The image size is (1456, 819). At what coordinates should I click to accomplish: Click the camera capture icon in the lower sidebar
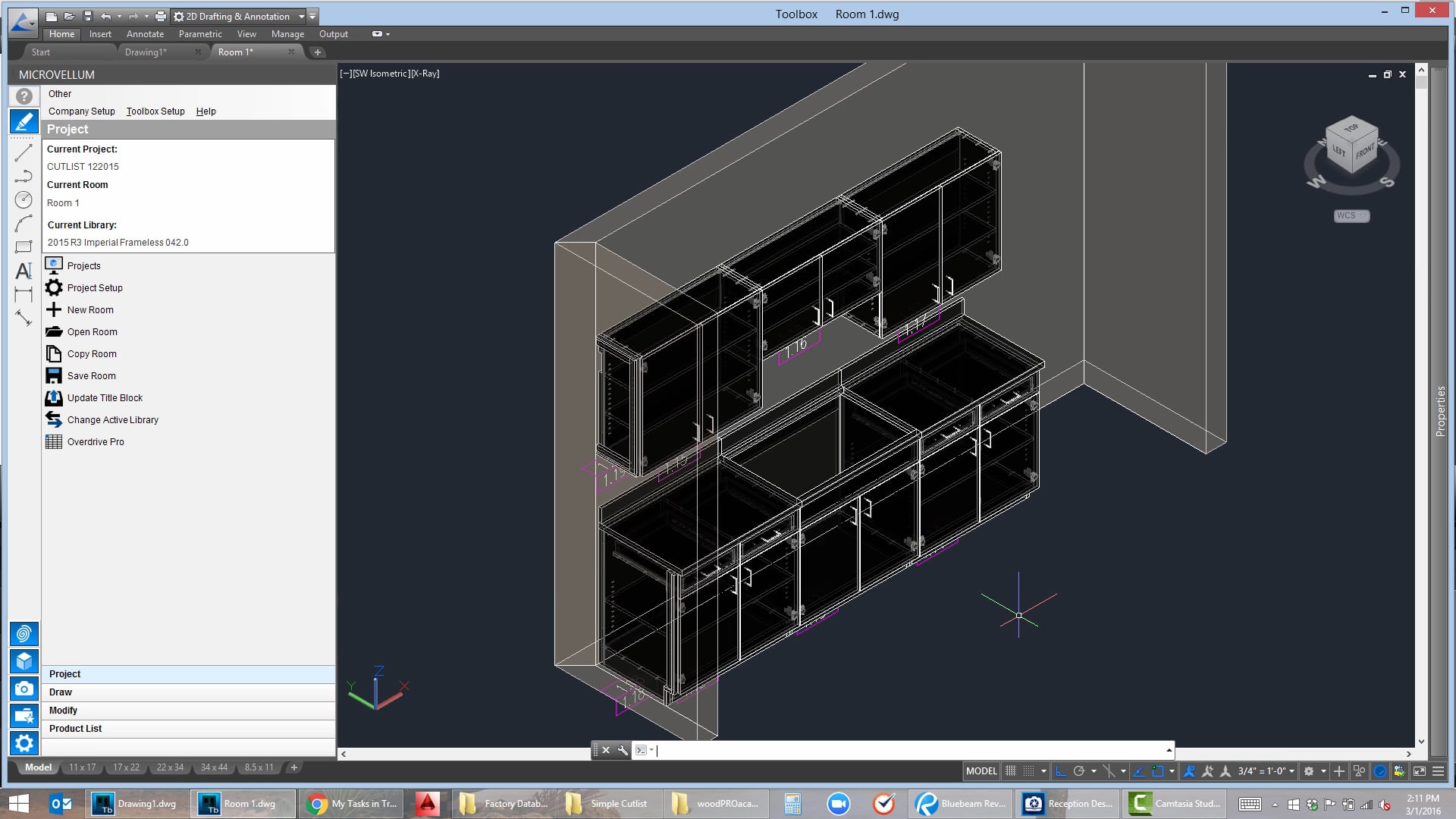click(x=24, y=689)
